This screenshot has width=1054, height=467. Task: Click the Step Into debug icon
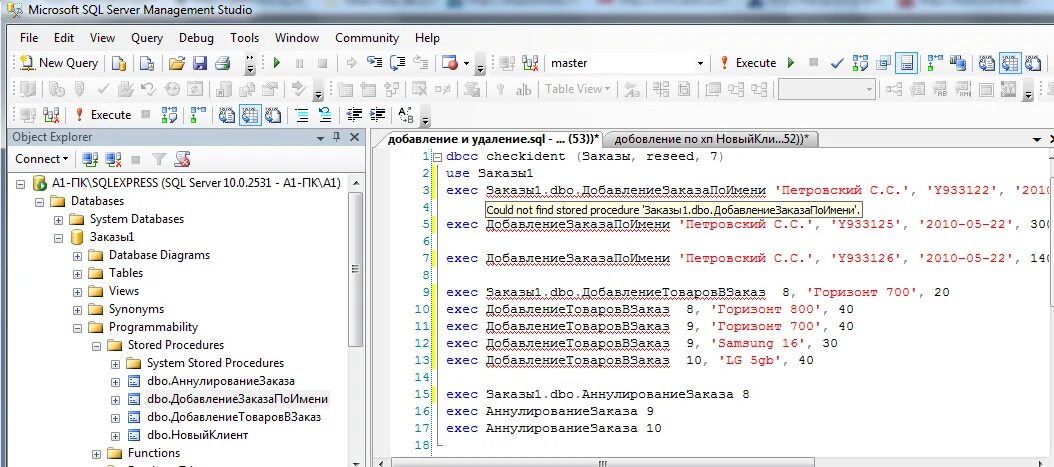pos(374,63)
